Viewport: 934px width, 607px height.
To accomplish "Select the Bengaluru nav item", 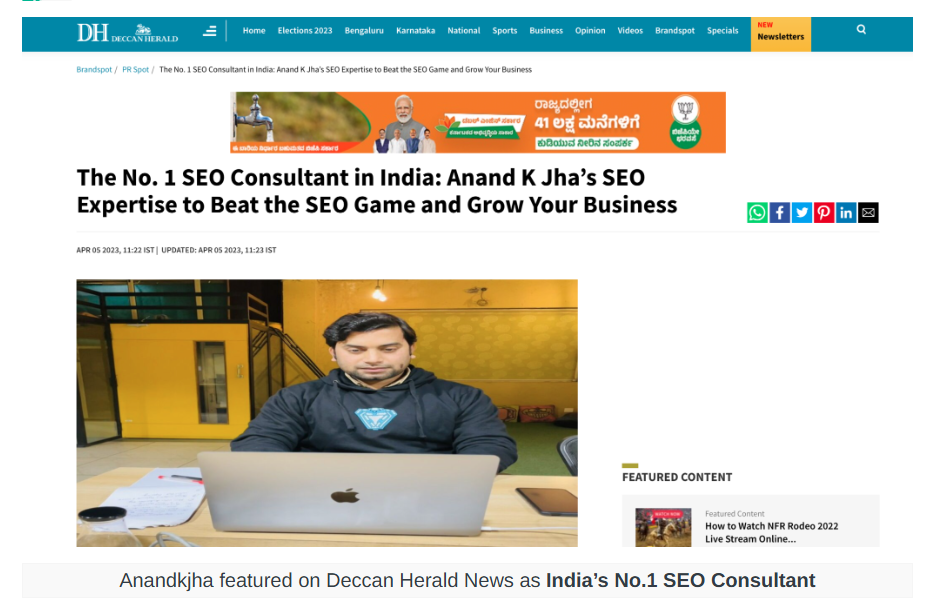I will (364, 31).
